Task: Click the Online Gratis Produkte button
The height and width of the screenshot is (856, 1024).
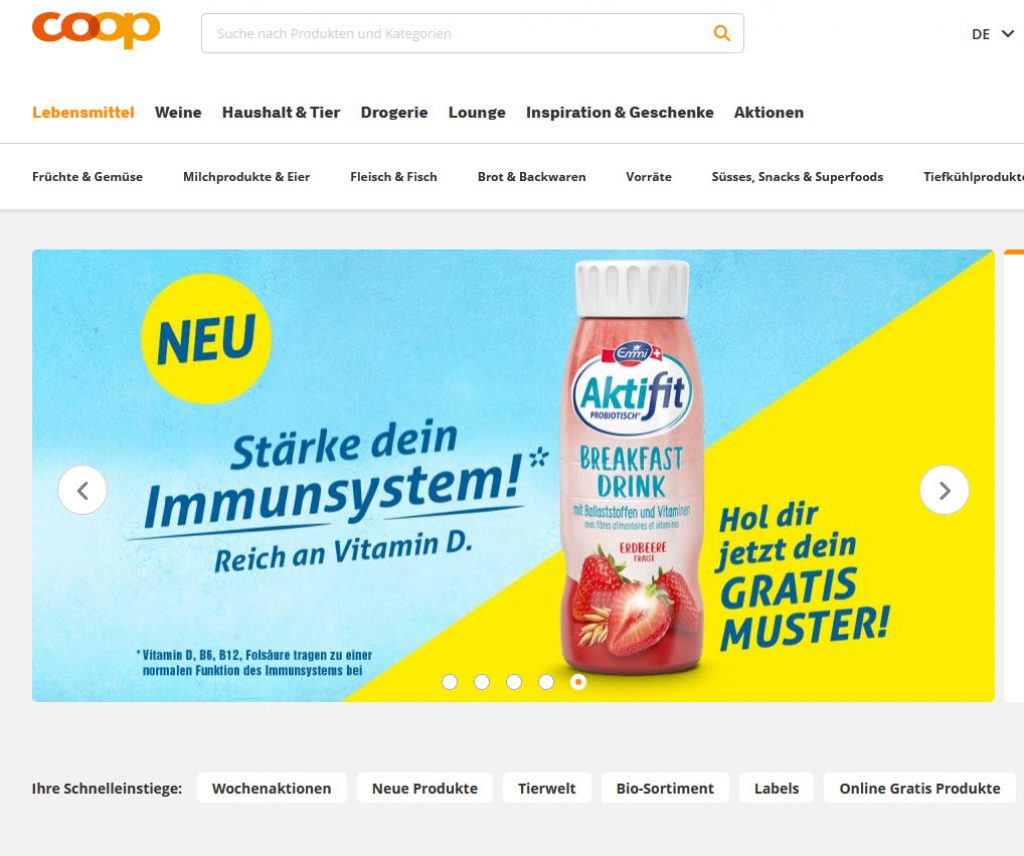Action: [920, 788]
